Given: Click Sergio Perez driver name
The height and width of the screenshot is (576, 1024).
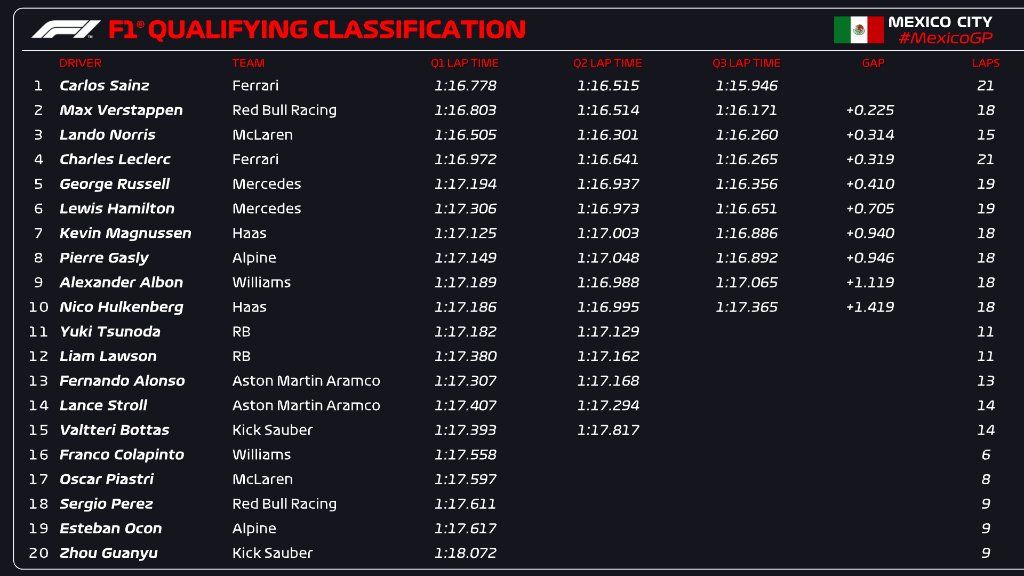Looking at the screenshot, I should [x=106, y=504].
